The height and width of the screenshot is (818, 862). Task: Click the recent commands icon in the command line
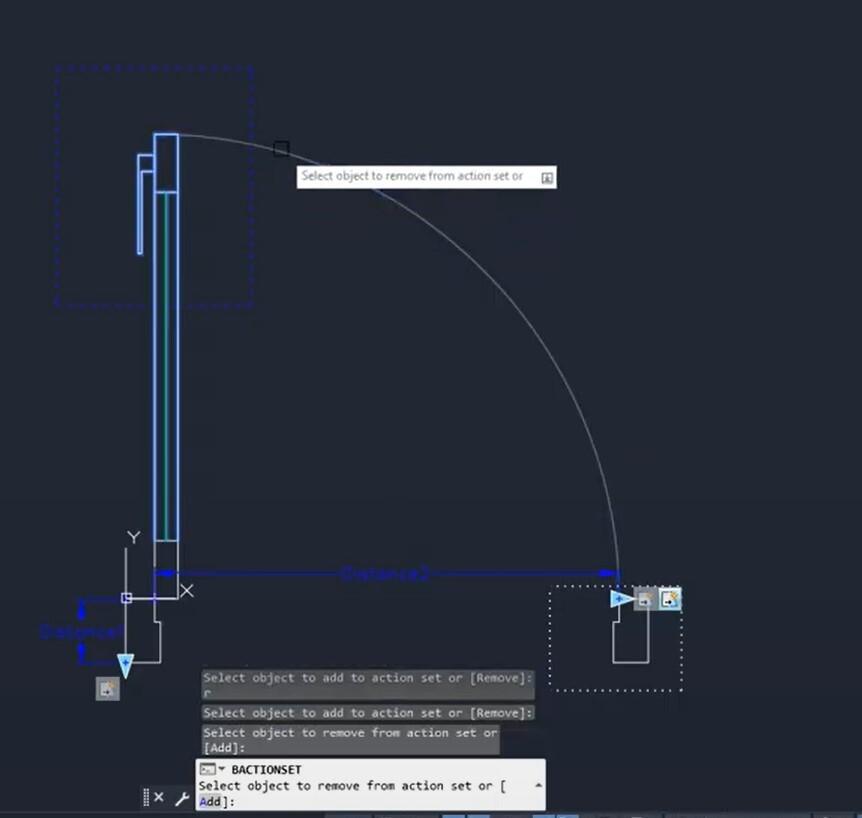(x=209, y=769)
